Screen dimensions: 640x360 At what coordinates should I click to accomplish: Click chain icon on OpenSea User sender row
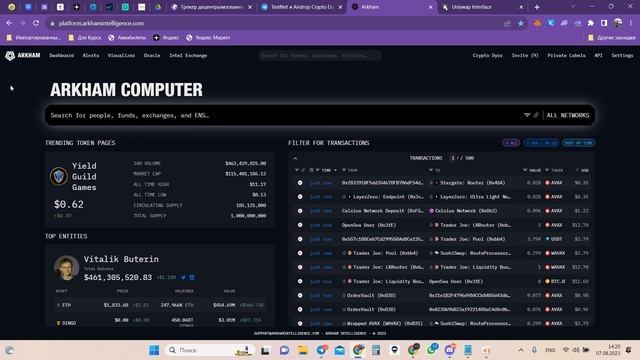(x=300, y=225)
